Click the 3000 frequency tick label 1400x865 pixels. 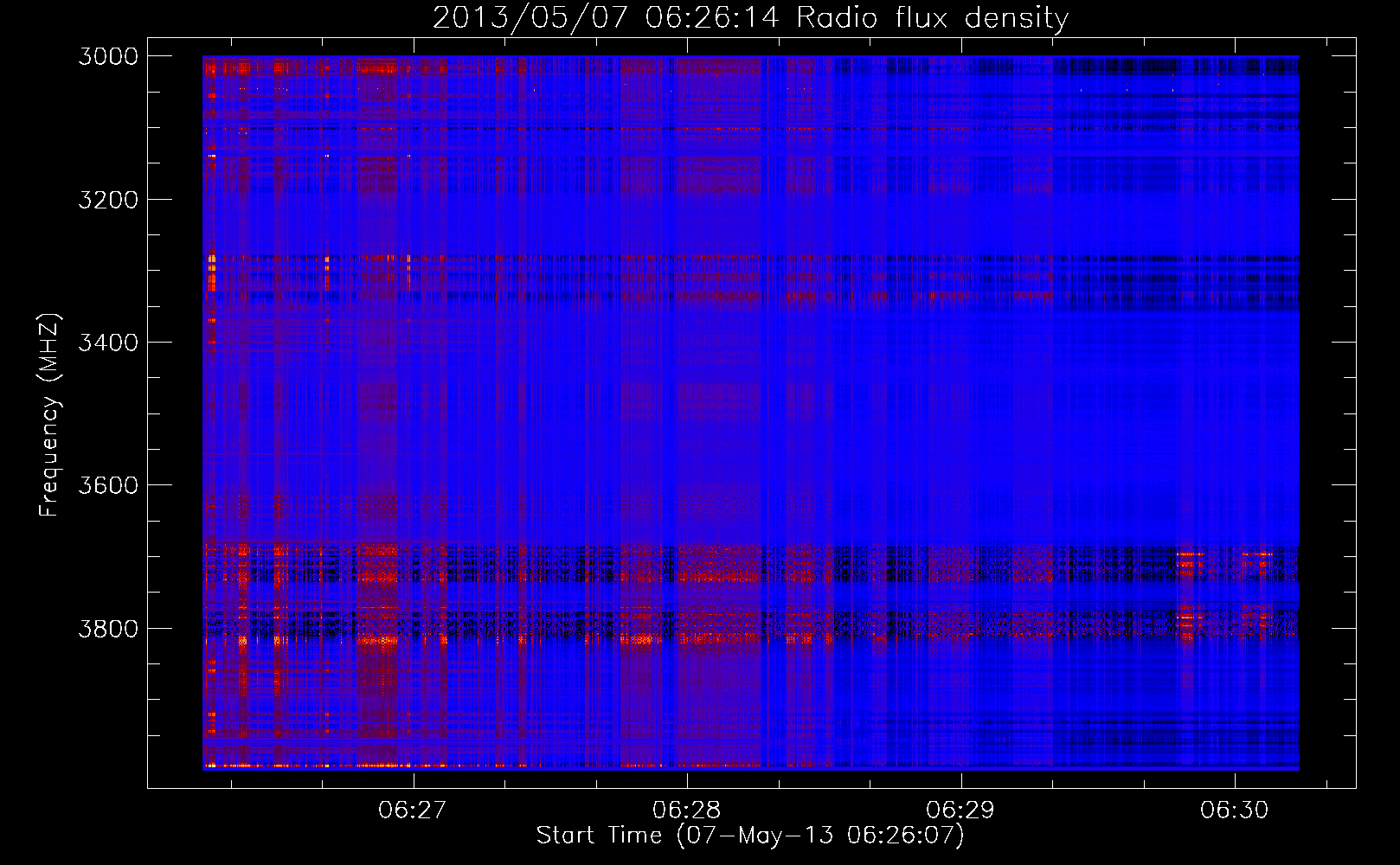[108, 56]
